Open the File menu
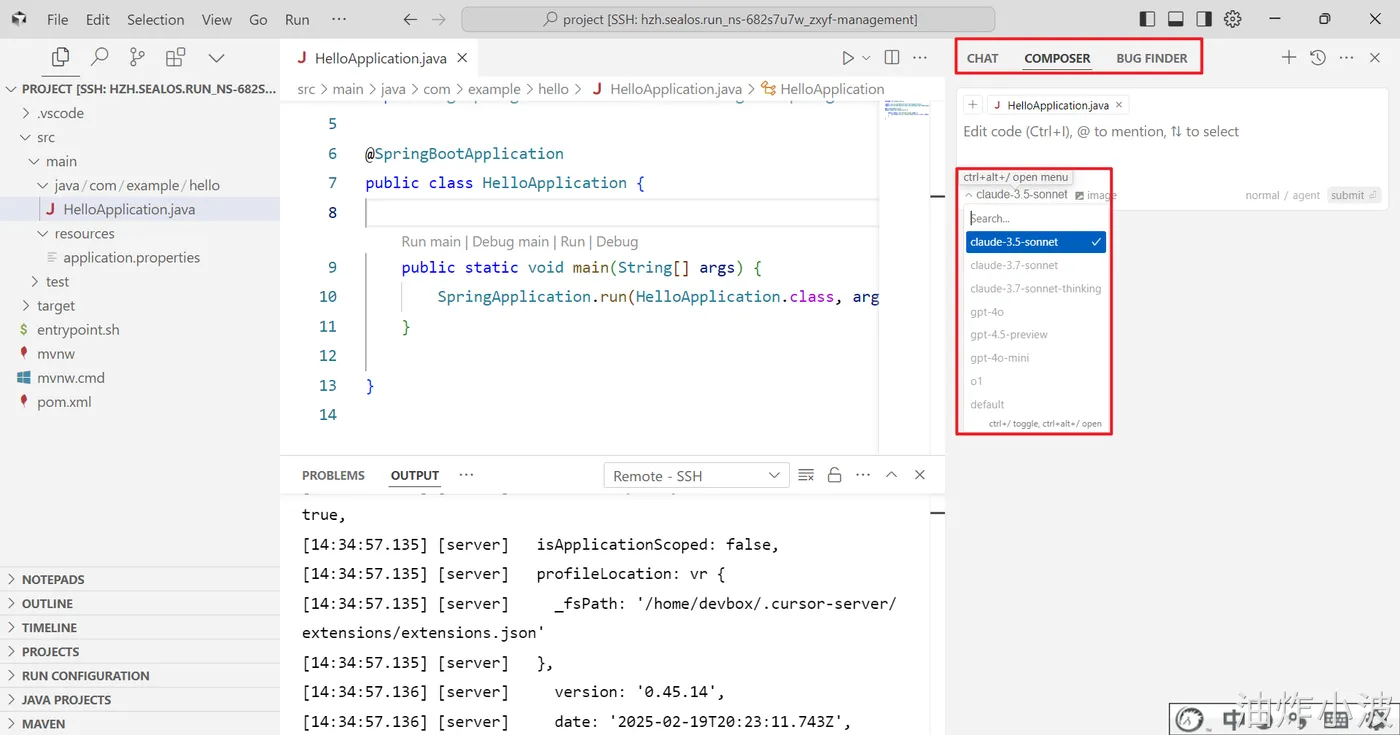The width and height of the screenshot is (1400, 735). [57, 19]
